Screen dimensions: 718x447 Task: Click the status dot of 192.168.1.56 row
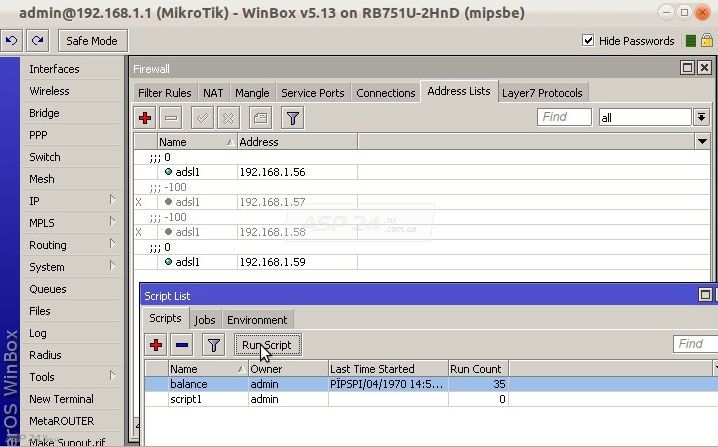tap(169, 172)
